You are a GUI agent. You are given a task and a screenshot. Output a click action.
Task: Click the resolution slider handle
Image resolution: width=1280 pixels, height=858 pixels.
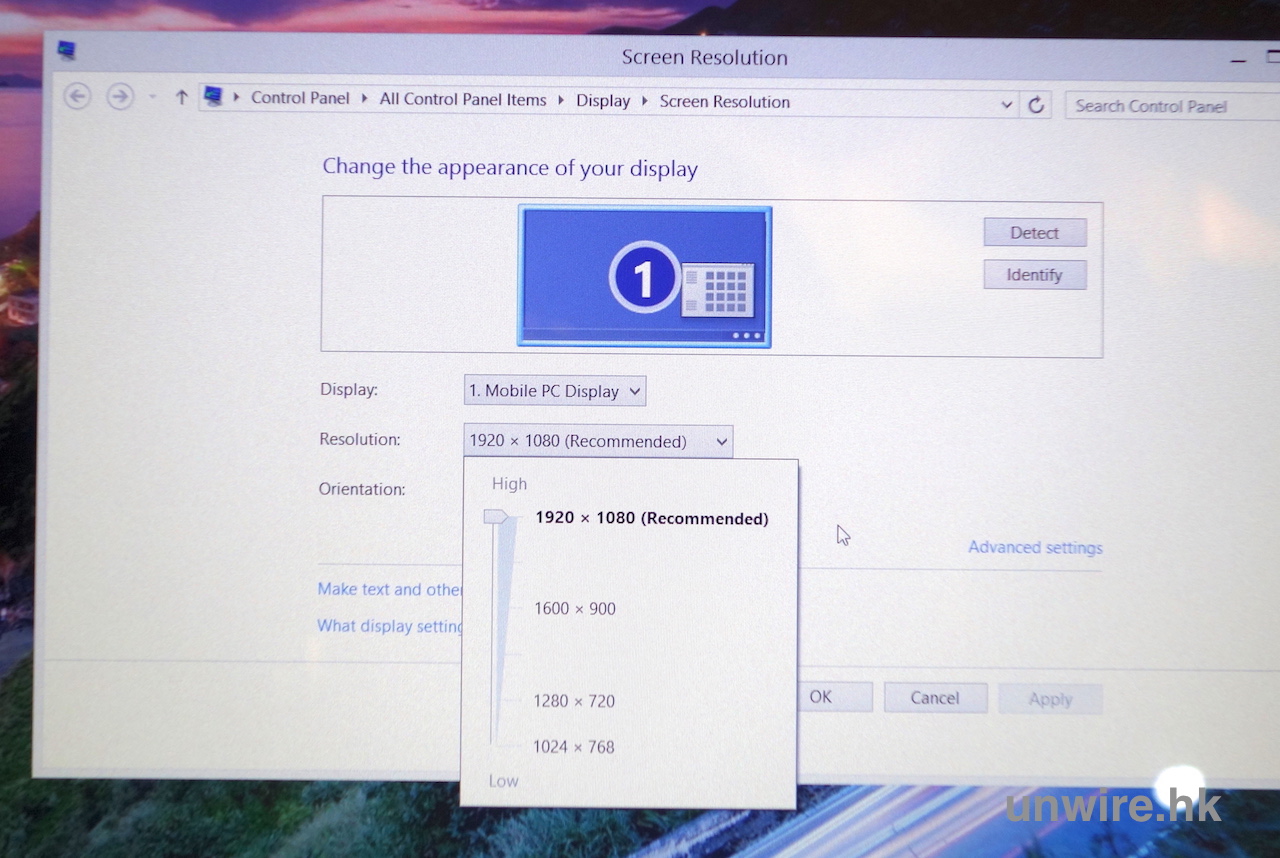[x=497, y=517]
